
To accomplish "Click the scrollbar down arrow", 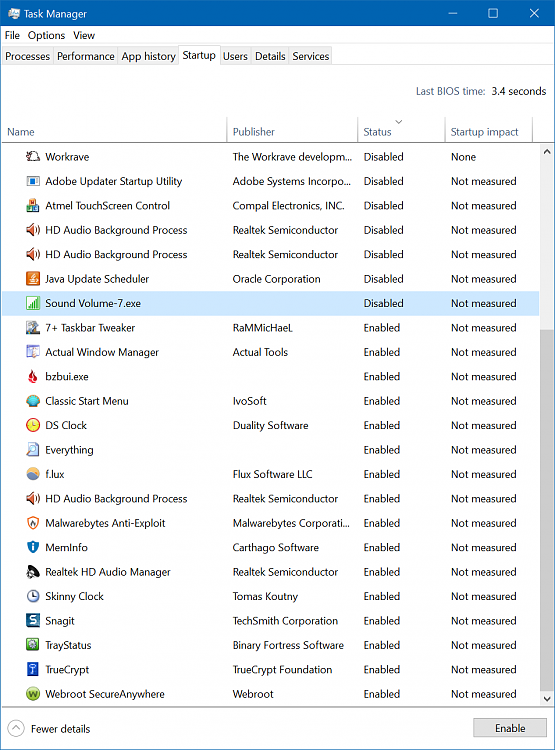I will [547, 698].
